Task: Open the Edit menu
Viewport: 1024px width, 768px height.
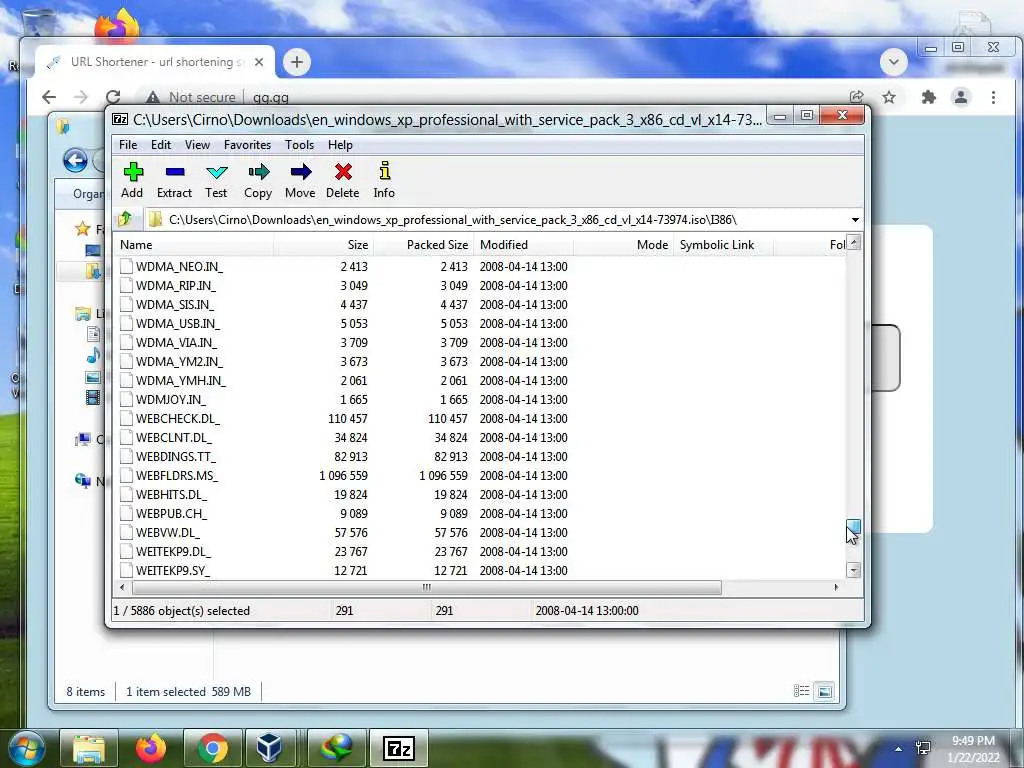Action: pyautogui.click(x=161, y=145)
